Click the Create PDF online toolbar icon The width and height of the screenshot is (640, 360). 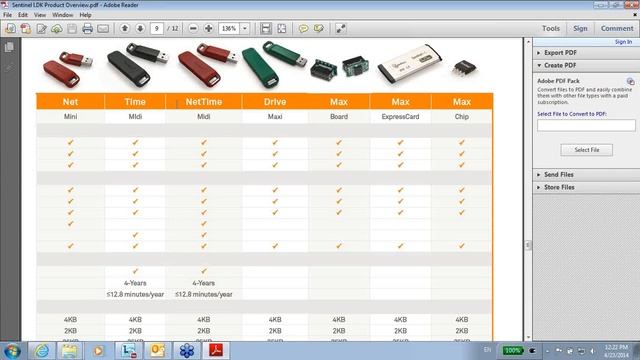(26, 29)
